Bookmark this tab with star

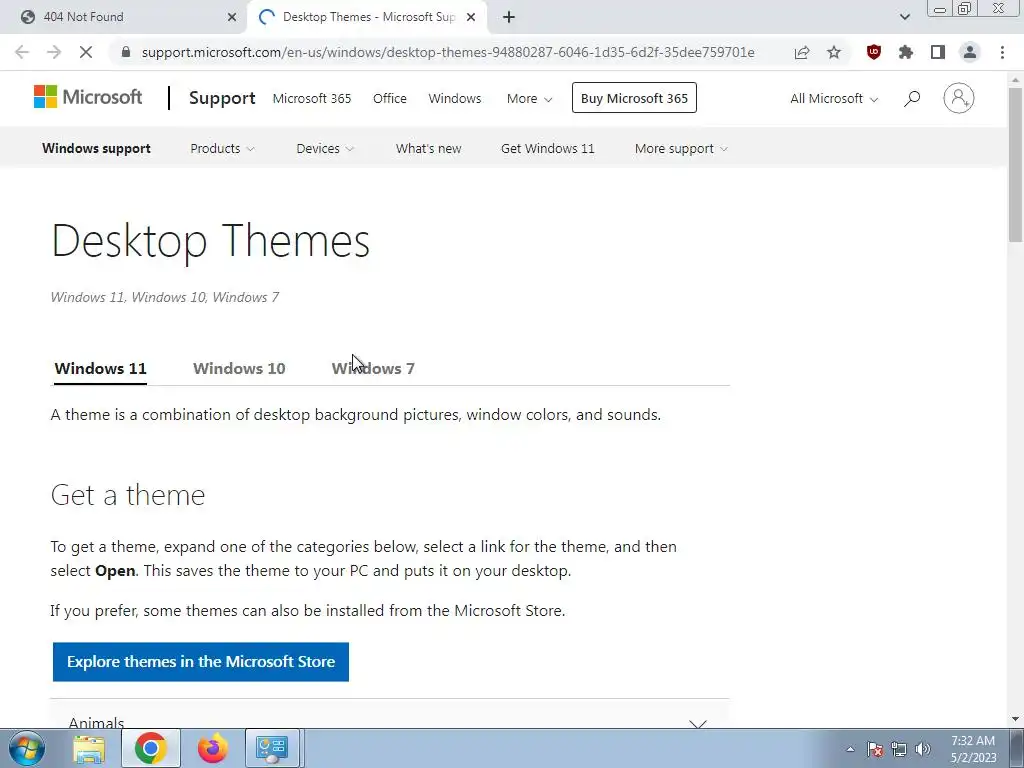834,52
